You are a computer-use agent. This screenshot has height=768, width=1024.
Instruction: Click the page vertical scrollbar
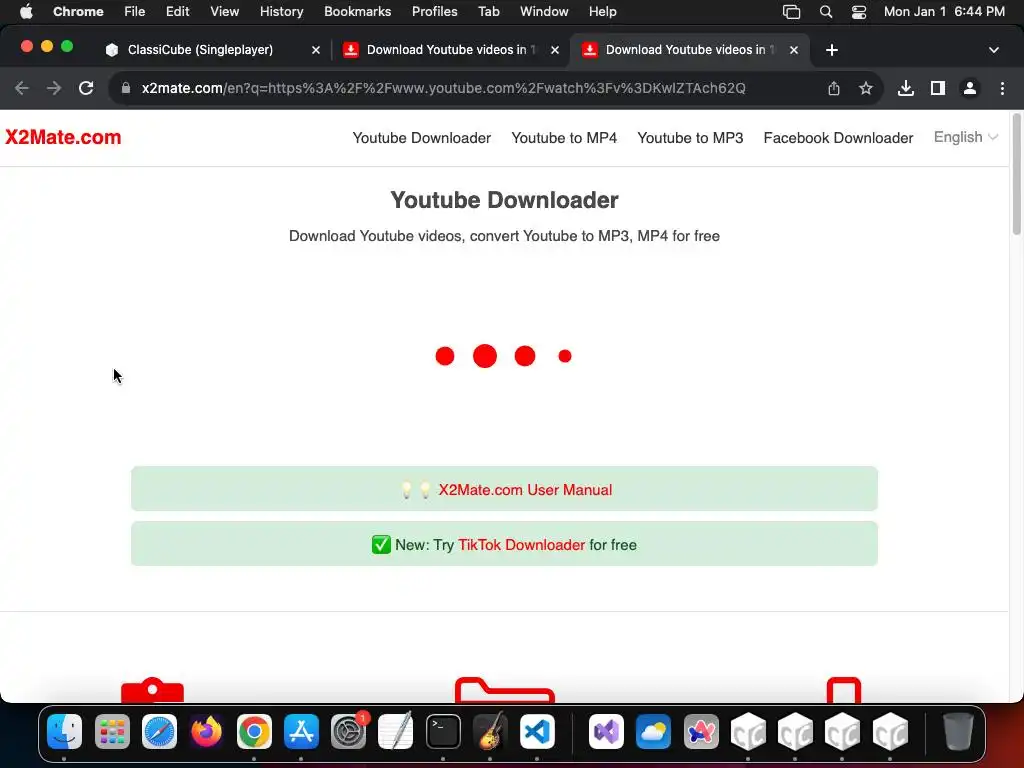click(1017, 174)
